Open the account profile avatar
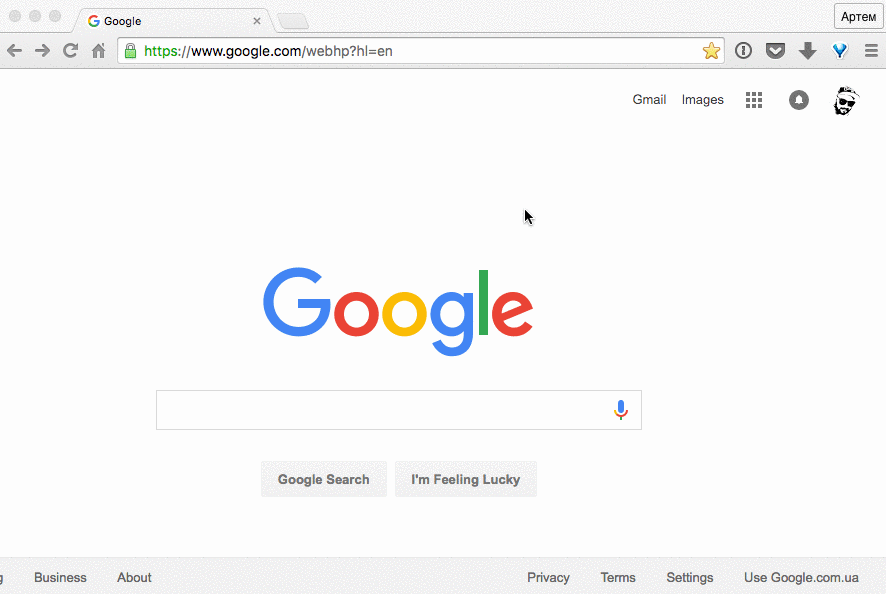 (846, 101)
